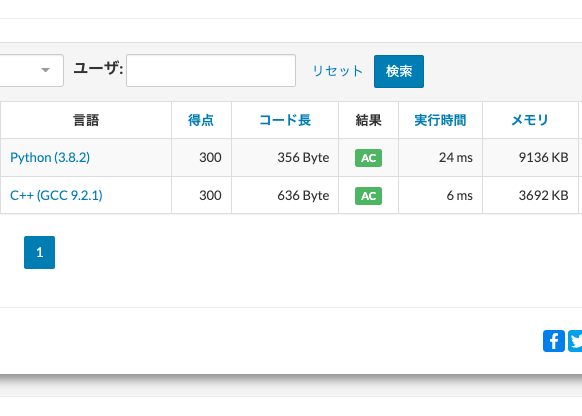Select the 6 ms execution time cell
Image resolution: width=582 pixels, height=416 pixels.
(440, 195)
